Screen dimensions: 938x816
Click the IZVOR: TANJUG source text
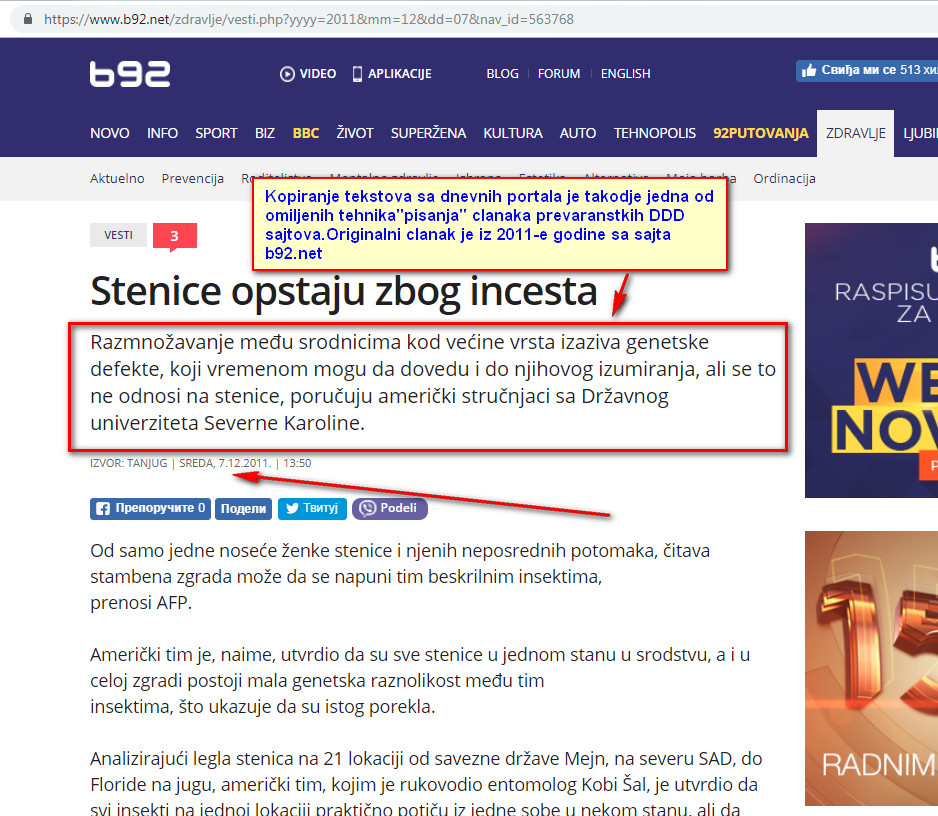pyautogui.click(x=129, y=463)
